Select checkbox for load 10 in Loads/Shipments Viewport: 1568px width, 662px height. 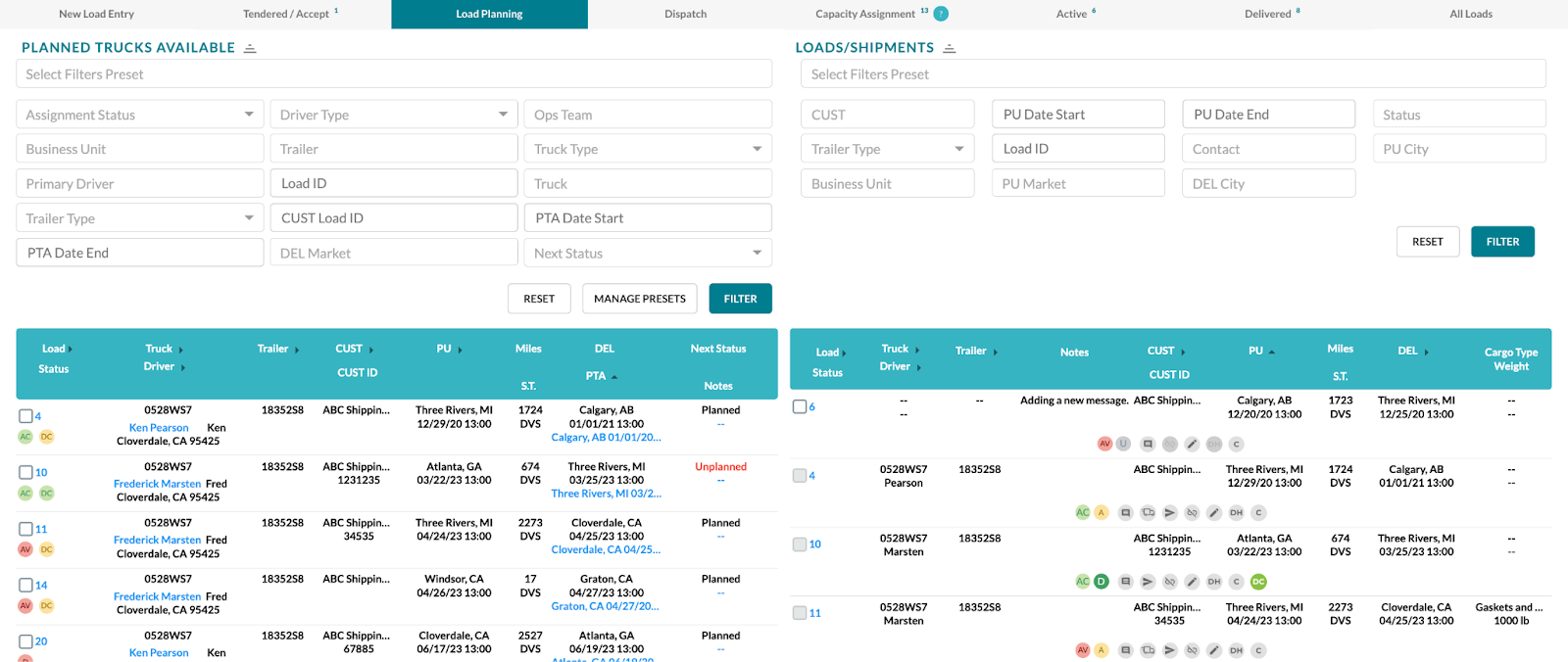pos(800,544)
